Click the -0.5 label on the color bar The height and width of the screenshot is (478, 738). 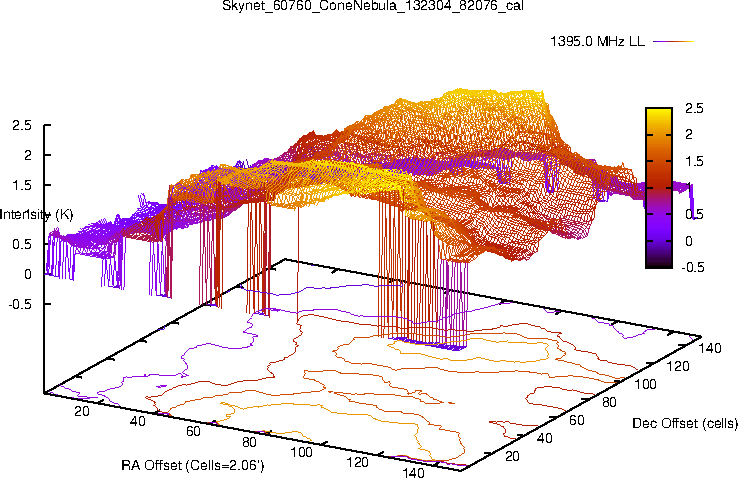point(693,267)
